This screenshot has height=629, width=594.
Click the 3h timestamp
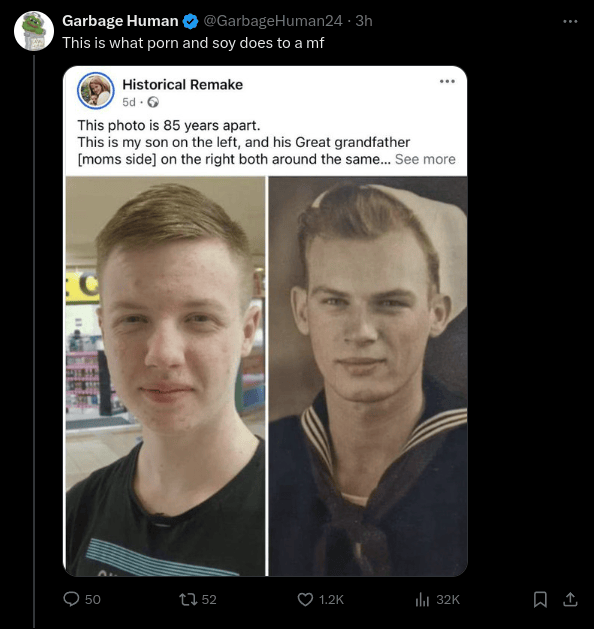364,21
